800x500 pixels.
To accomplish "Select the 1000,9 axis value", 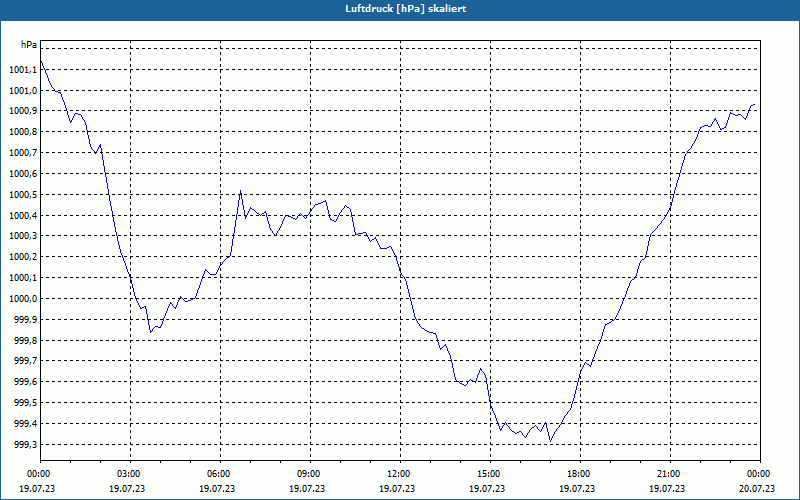I will [x=23, y=111].
